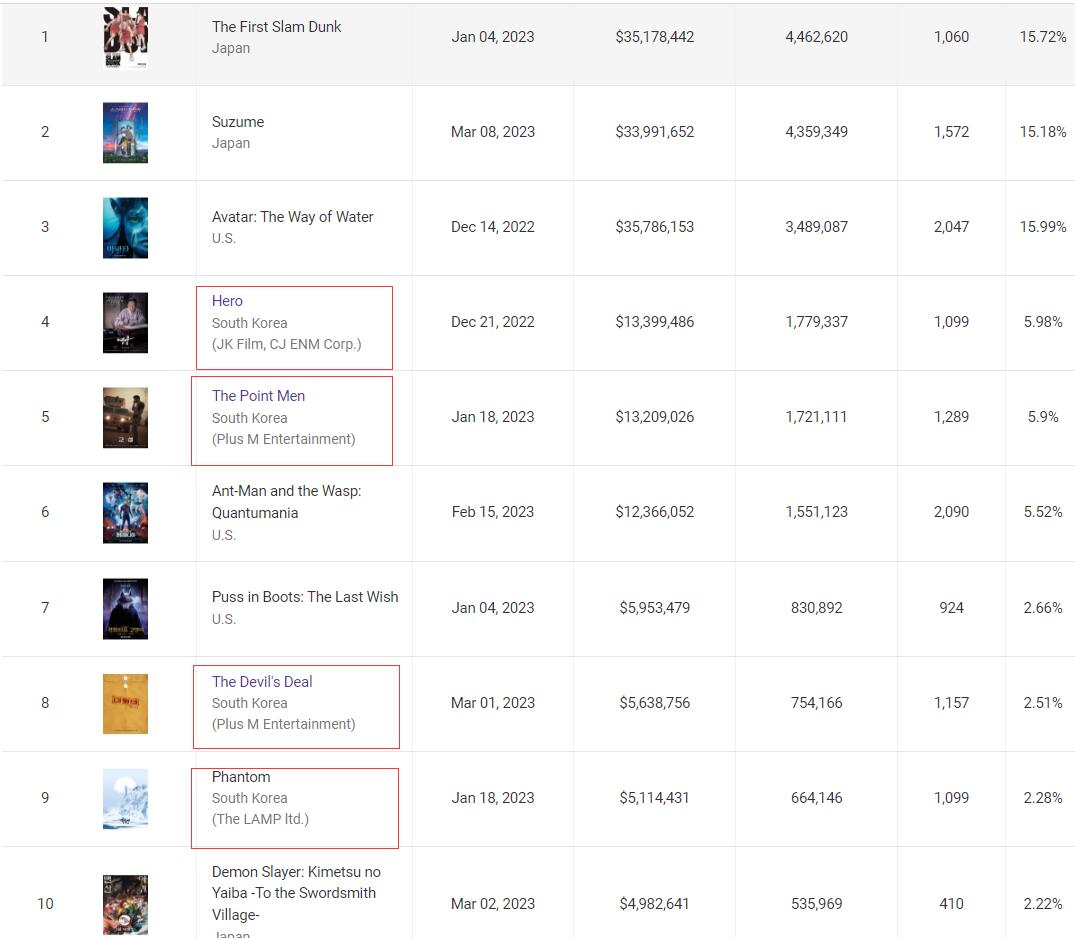Open the Hero film title link
This screenshot has height=938, width=1075.
(227, 301)
